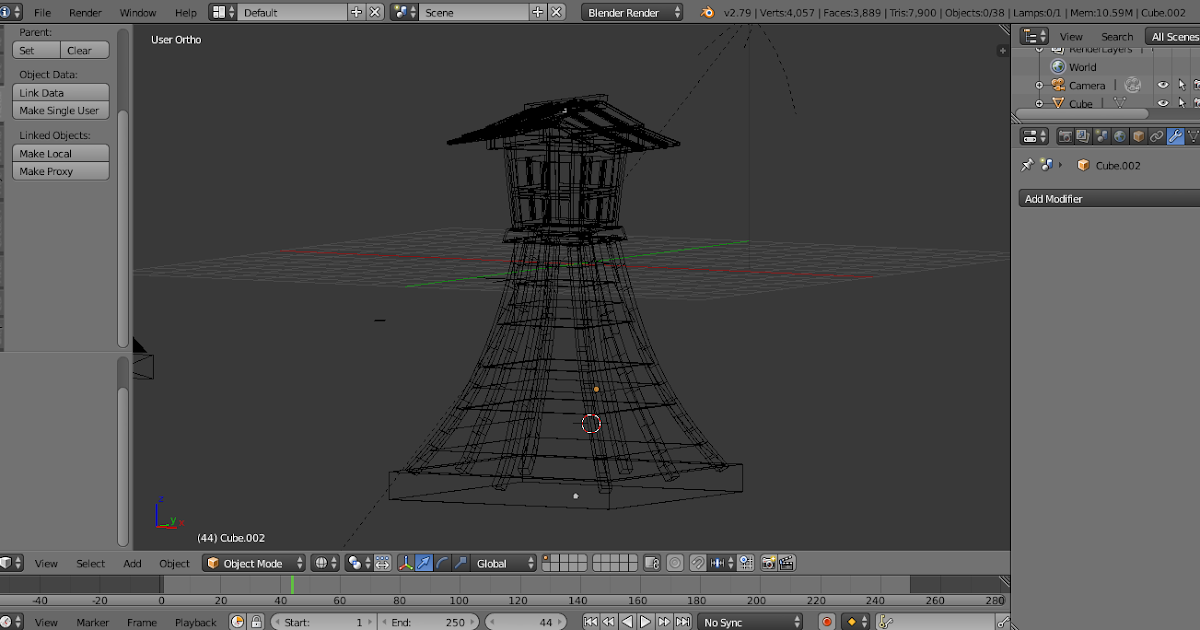Click Link Data button

(61, 93)
